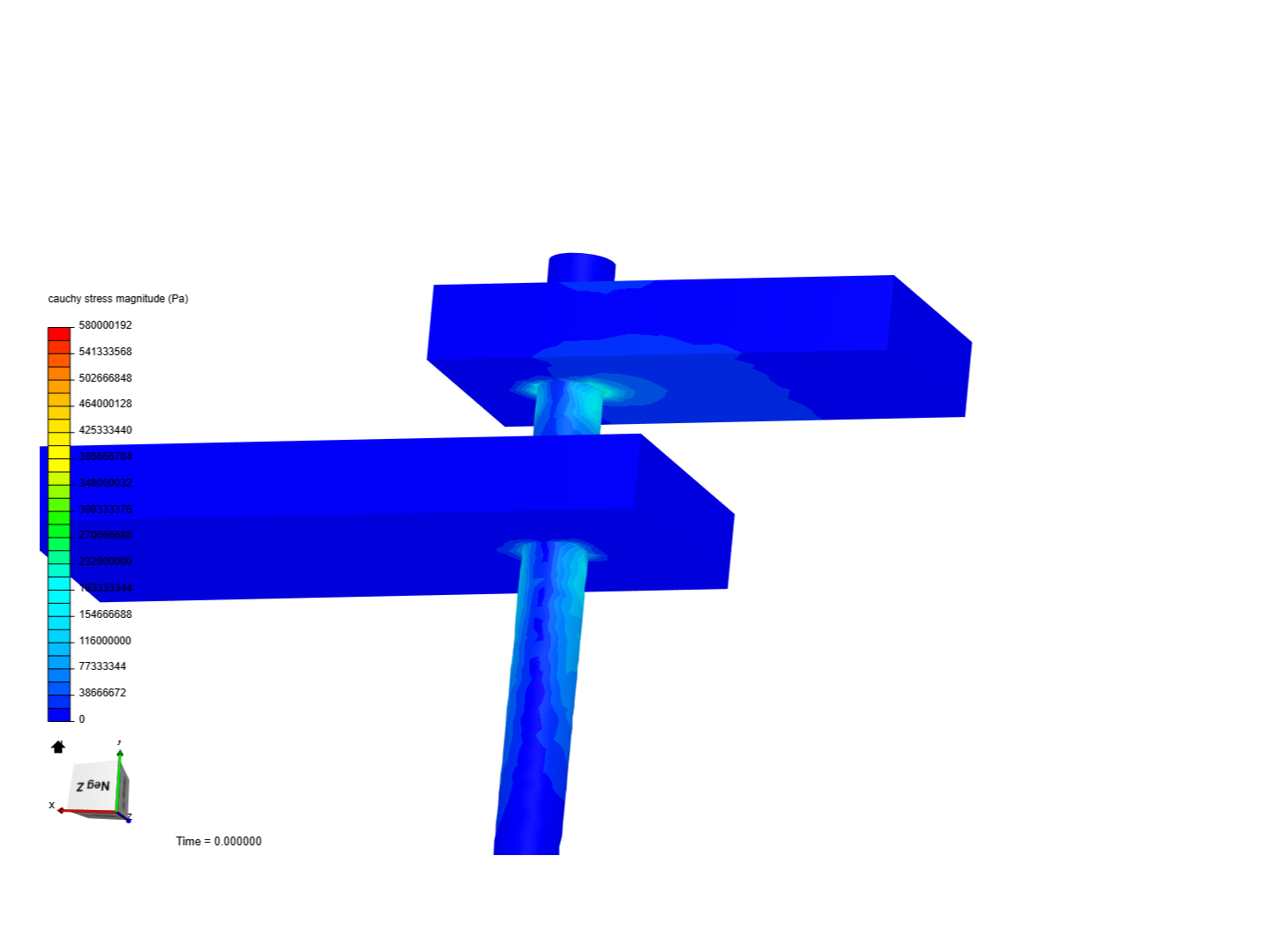Click legend value 425333440
Screen dimensions: 1270x952
click(x=105, y=430)
